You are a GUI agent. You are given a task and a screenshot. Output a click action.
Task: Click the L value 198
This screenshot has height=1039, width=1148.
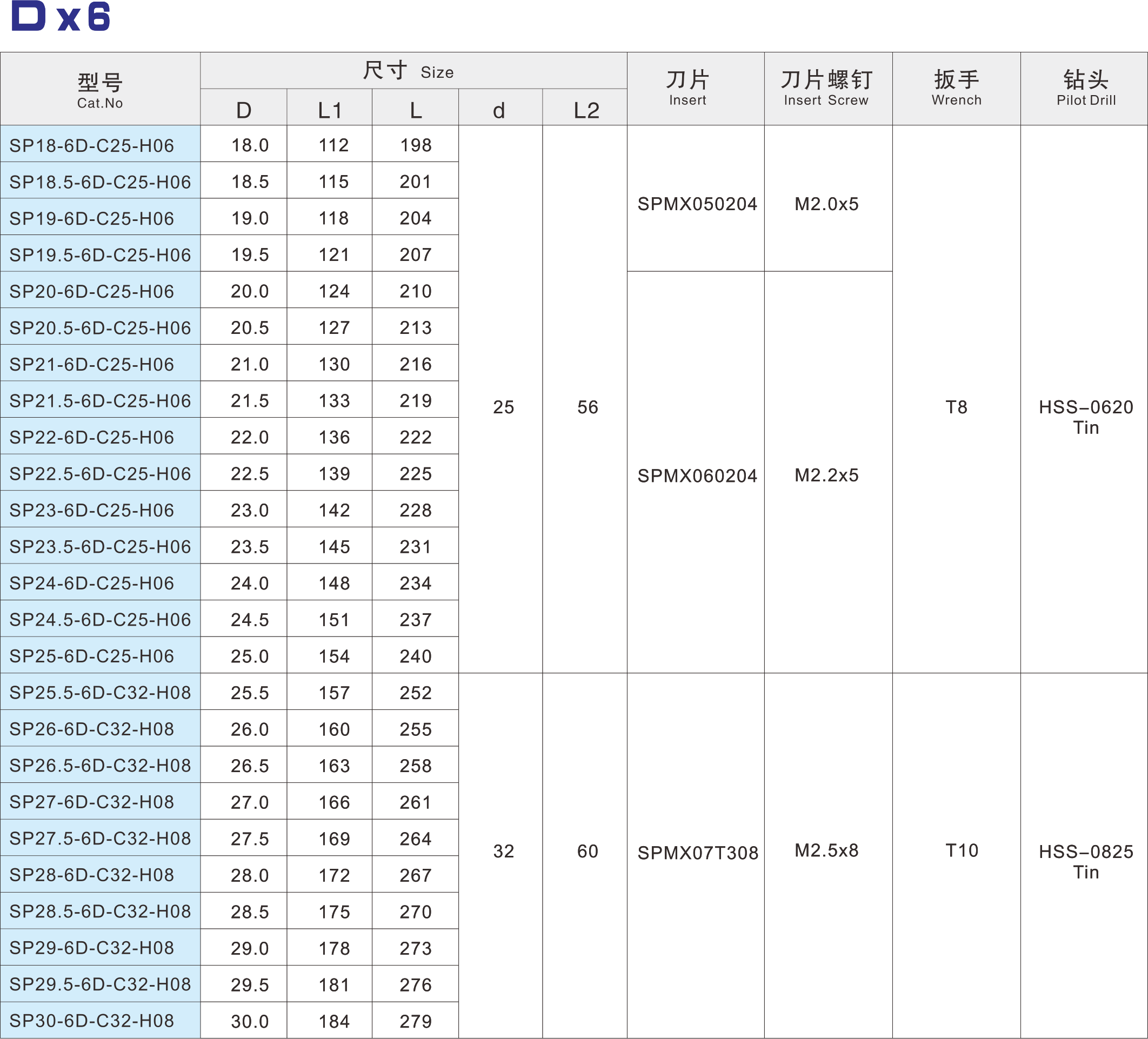[x=415, y=144]
